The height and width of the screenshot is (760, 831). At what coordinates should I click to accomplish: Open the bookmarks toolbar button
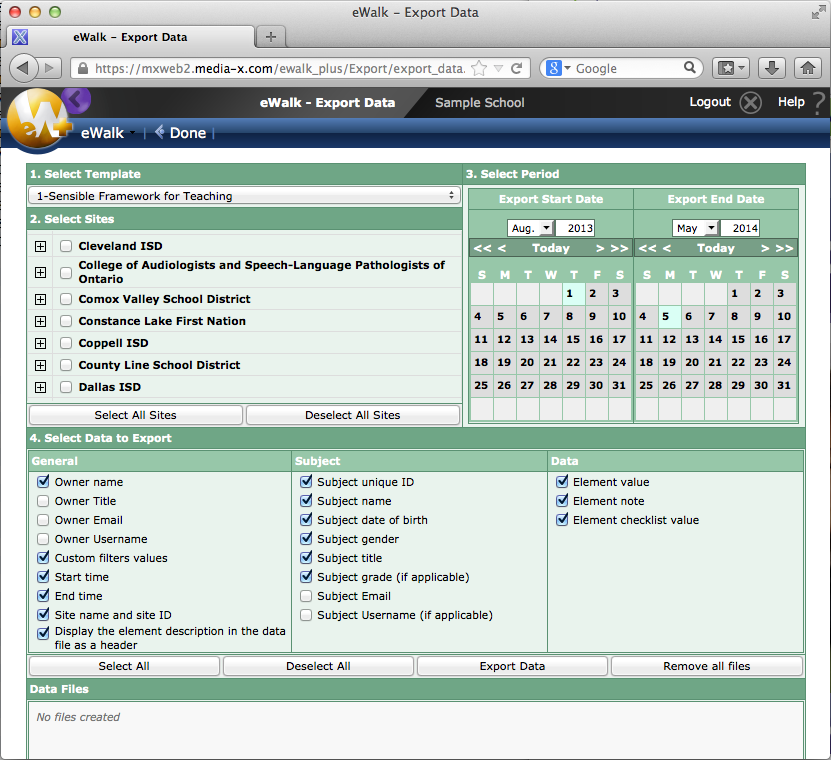(730, 68)
